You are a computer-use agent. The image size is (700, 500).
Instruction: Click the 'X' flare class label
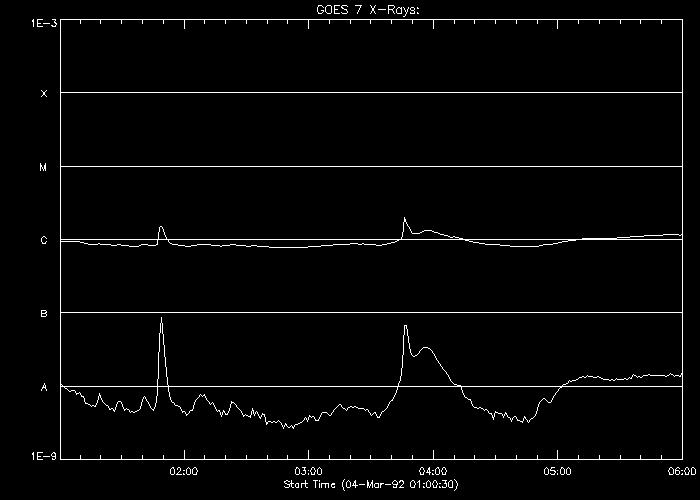coord(44,94)
